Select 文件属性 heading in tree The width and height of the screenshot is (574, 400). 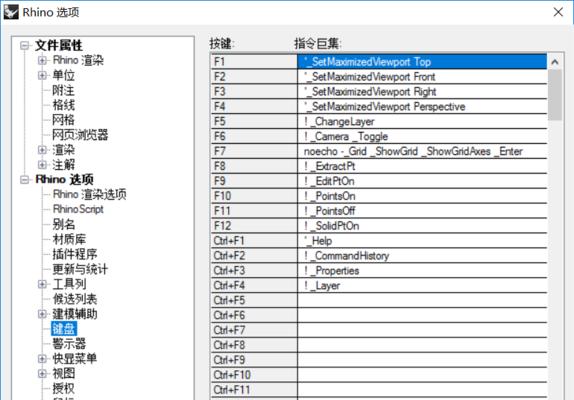[x=59, y=45]
